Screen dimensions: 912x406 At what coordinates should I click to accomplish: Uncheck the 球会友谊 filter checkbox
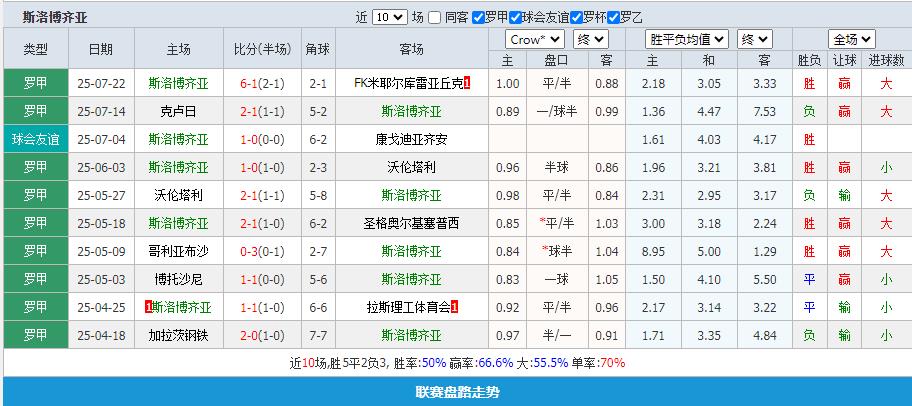[516, 18]
